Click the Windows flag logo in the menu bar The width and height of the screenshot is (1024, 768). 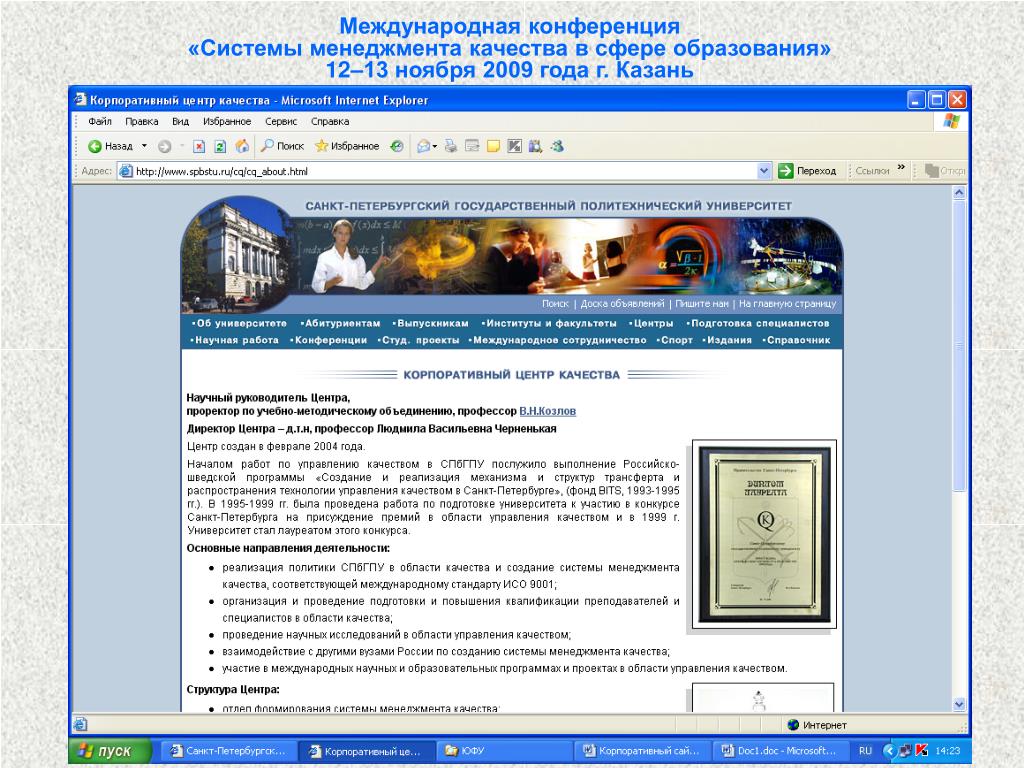[951, 121]
